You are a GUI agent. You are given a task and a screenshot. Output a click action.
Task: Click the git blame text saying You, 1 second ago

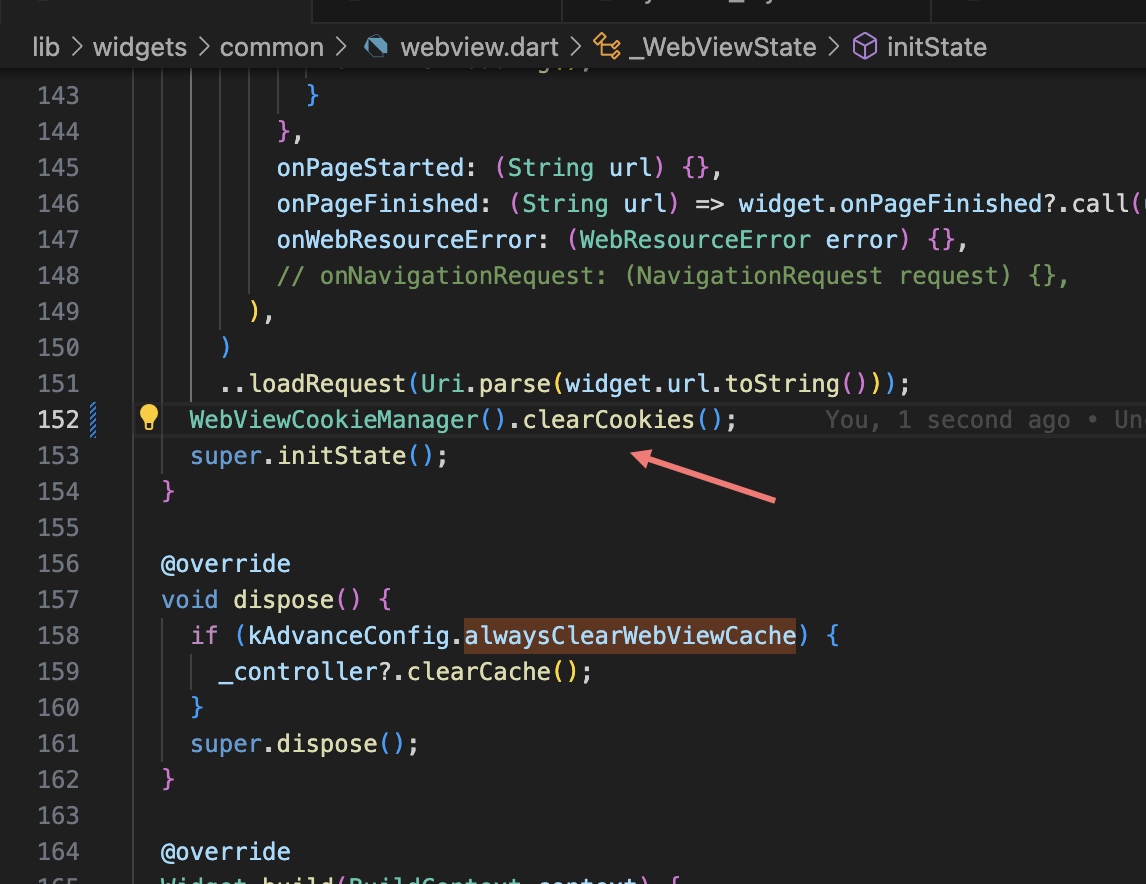(948, 419)
